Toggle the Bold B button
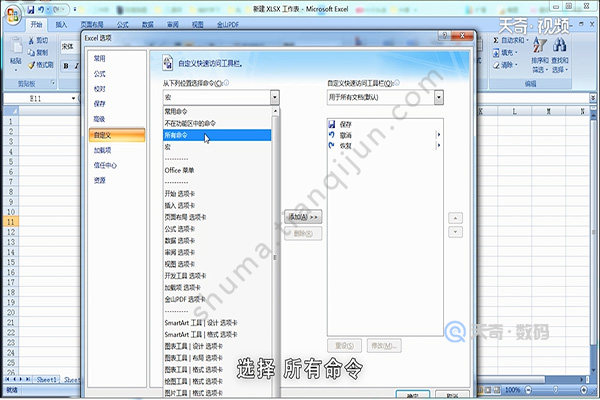The width and height of the screenshot is (600, 400). coord(66,66)
